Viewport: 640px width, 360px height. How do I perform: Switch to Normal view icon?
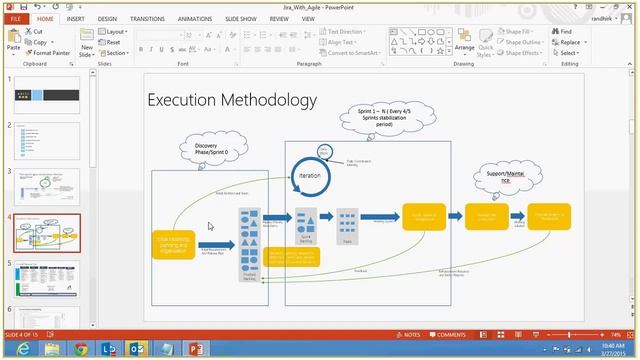(x=483, y=335)
